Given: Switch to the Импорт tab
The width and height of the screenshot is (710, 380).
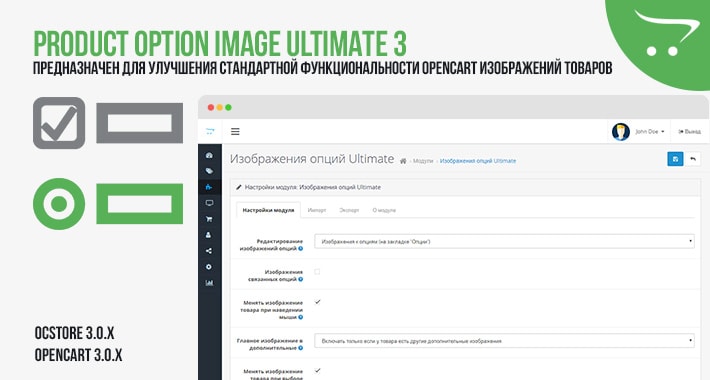Looking at the screenshot, I should click(317, 210).
